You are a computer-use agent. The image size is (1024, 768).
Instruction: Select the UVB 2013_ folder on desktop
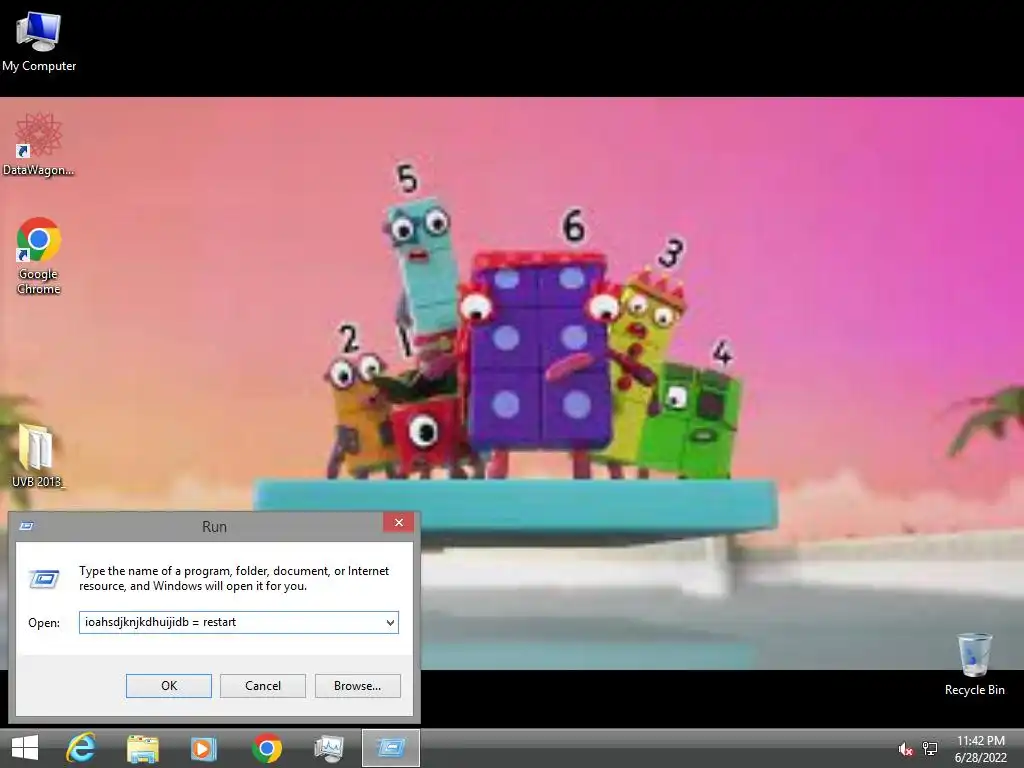click(x=38, y=456)
